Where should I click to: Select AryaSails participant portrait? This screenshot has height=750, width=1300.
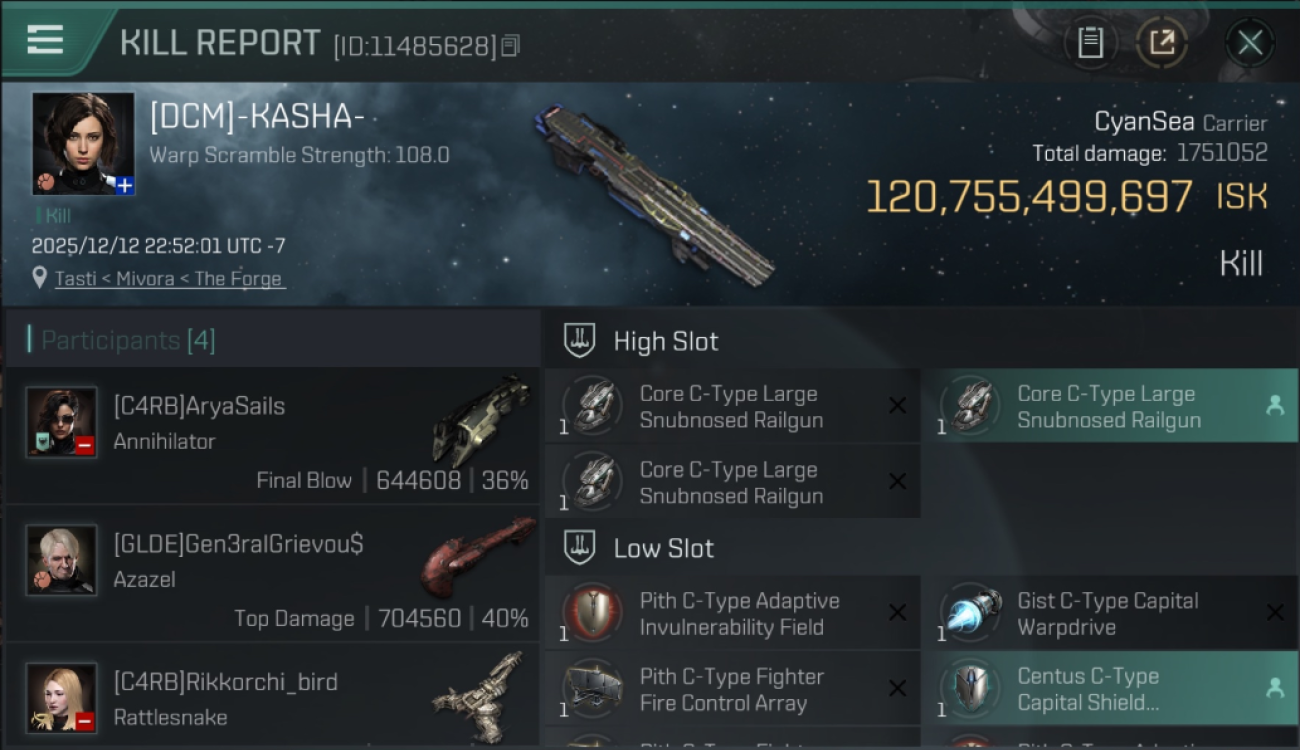61,422
